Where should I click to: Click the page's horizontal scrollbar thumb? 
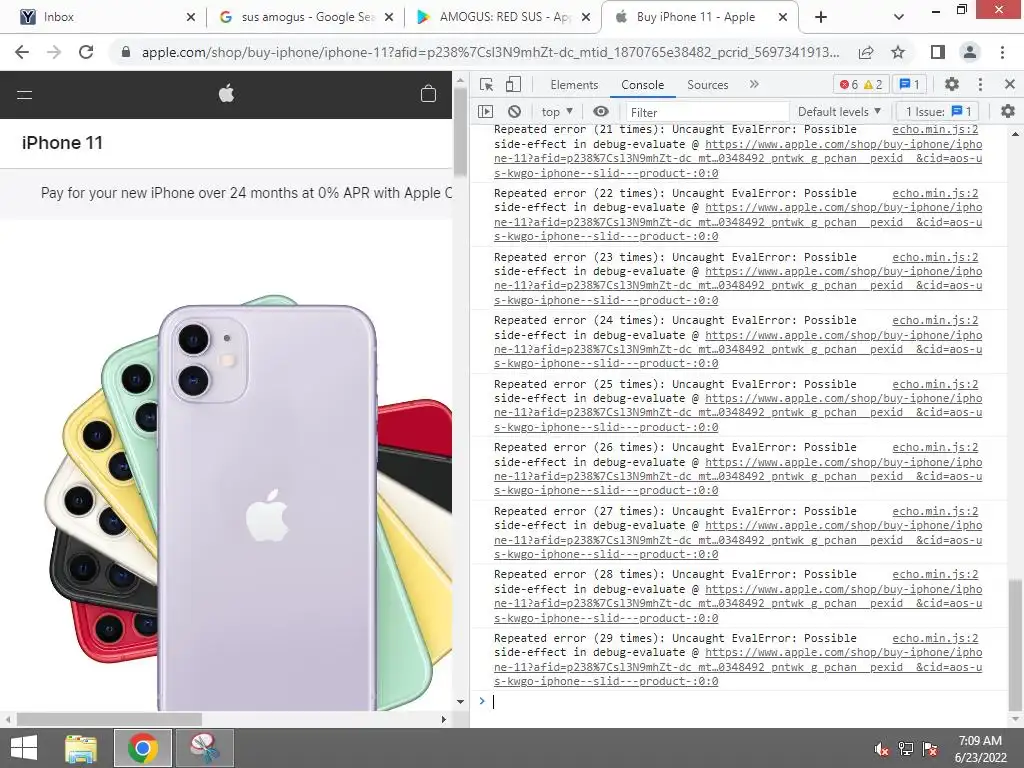(x=109, y=719)
